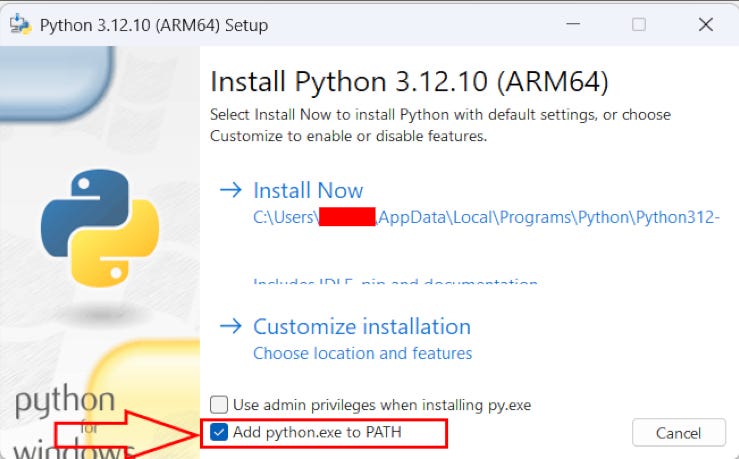Toggle Add python.exe to PATH checkbox
Image resolution: width=739 pixels, height=459 pixels.
click(219, 432)
